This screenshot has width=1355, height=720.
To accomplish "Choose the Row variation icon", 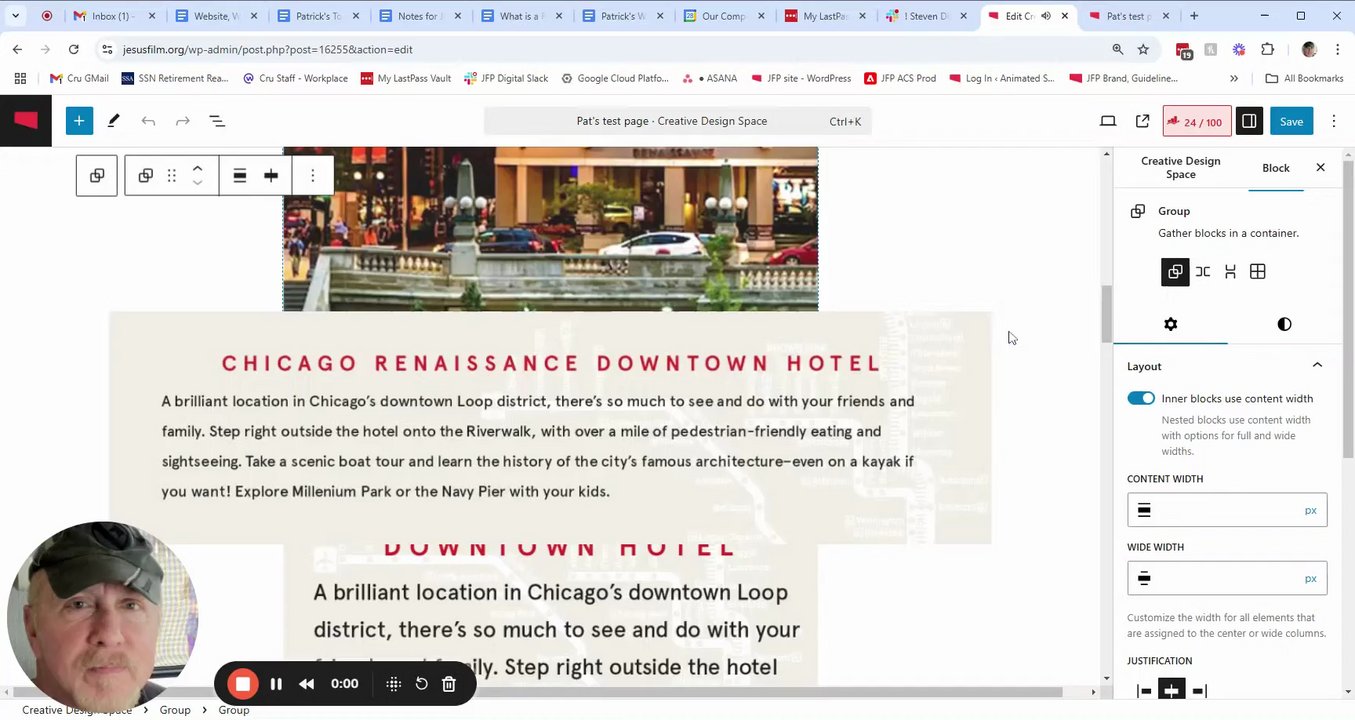I will [x=1203, y=272].
